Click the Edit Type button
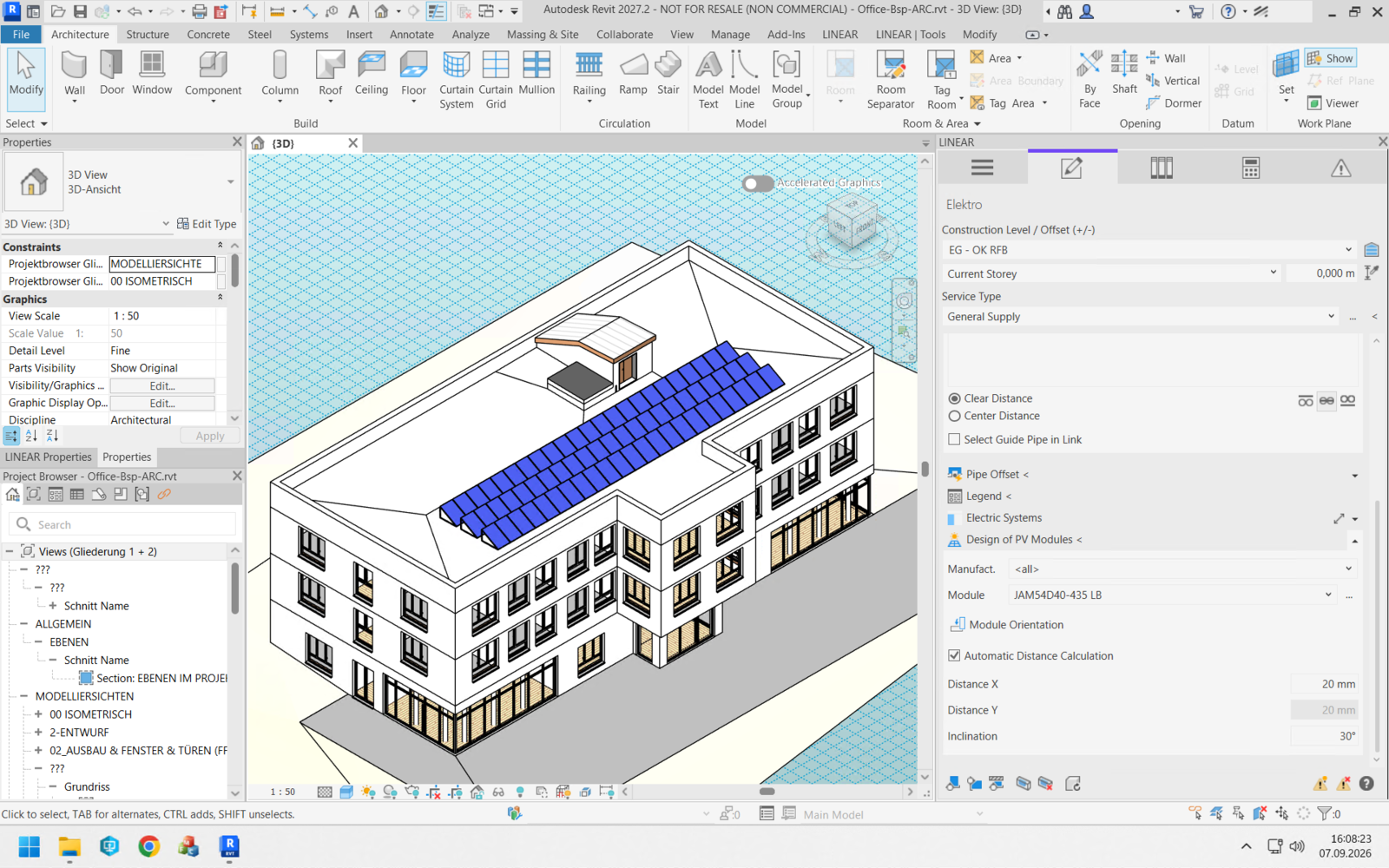This screenshot has height=868, width=1389. point(207,224)
